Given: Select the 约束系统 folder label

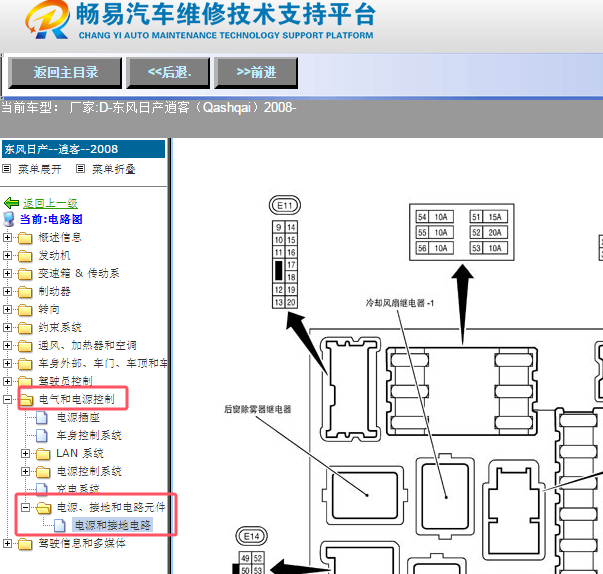Looking at the screenshot, I should click(x=60, y=328).
